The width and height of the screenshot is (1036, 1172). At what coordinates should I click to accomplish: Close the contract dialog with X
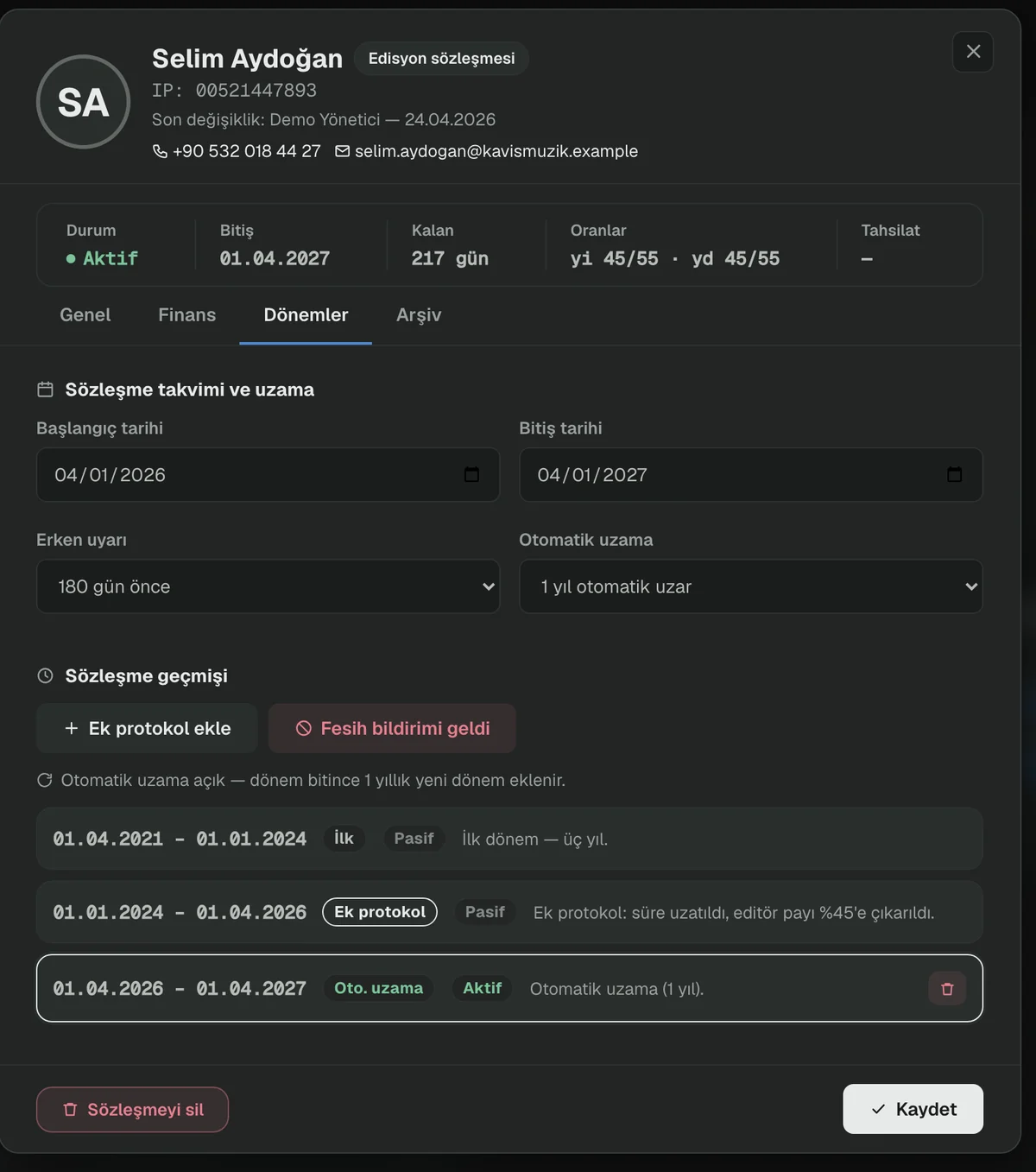coord(973,52)
